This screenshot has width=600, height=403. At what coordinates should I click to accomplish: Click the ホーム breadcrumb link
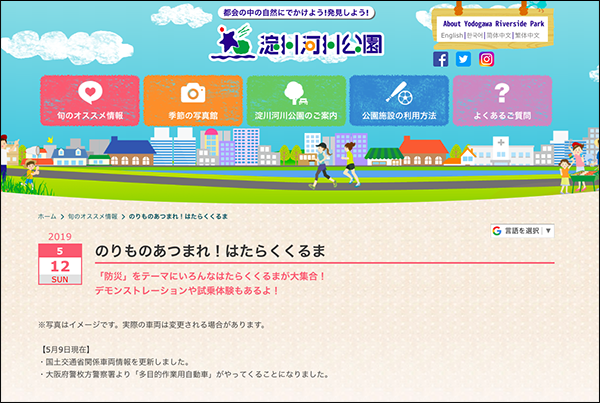47,216
